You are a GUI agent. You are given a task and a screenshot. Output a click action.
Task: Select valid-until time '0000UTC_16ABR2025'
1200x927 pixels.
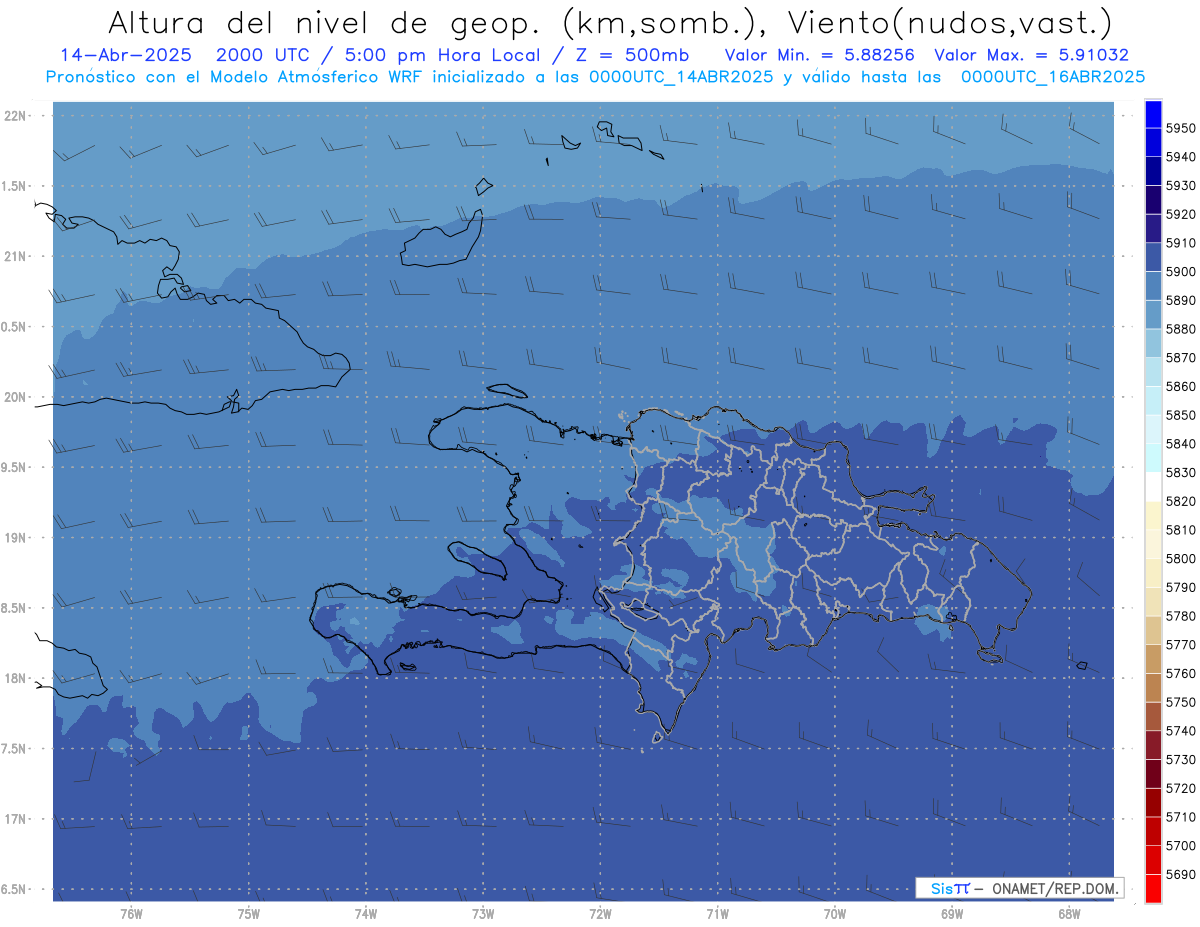pos(1053,76)
